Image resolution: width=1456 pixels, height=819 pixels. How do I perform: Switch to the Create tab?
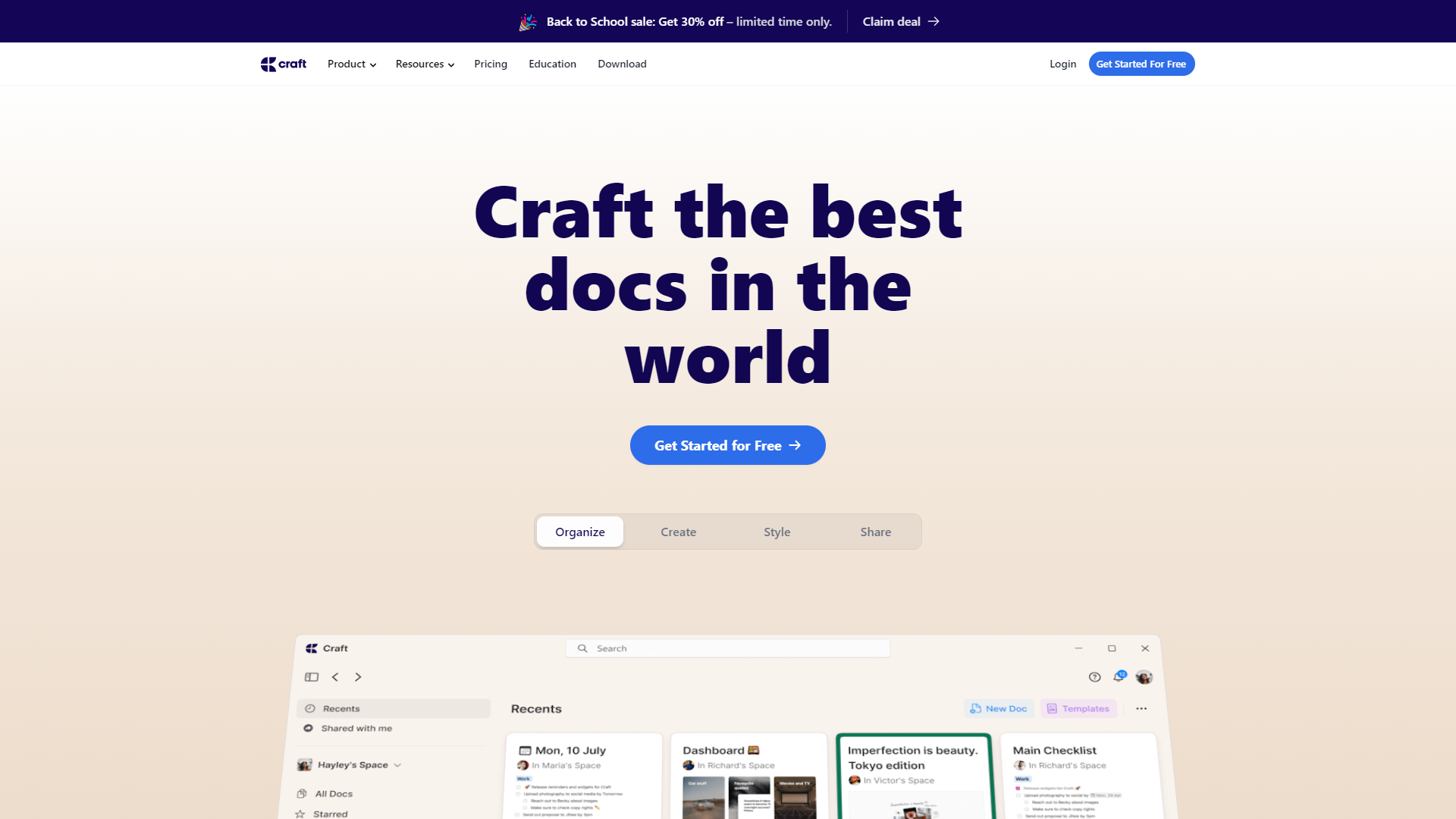(678, 532)
